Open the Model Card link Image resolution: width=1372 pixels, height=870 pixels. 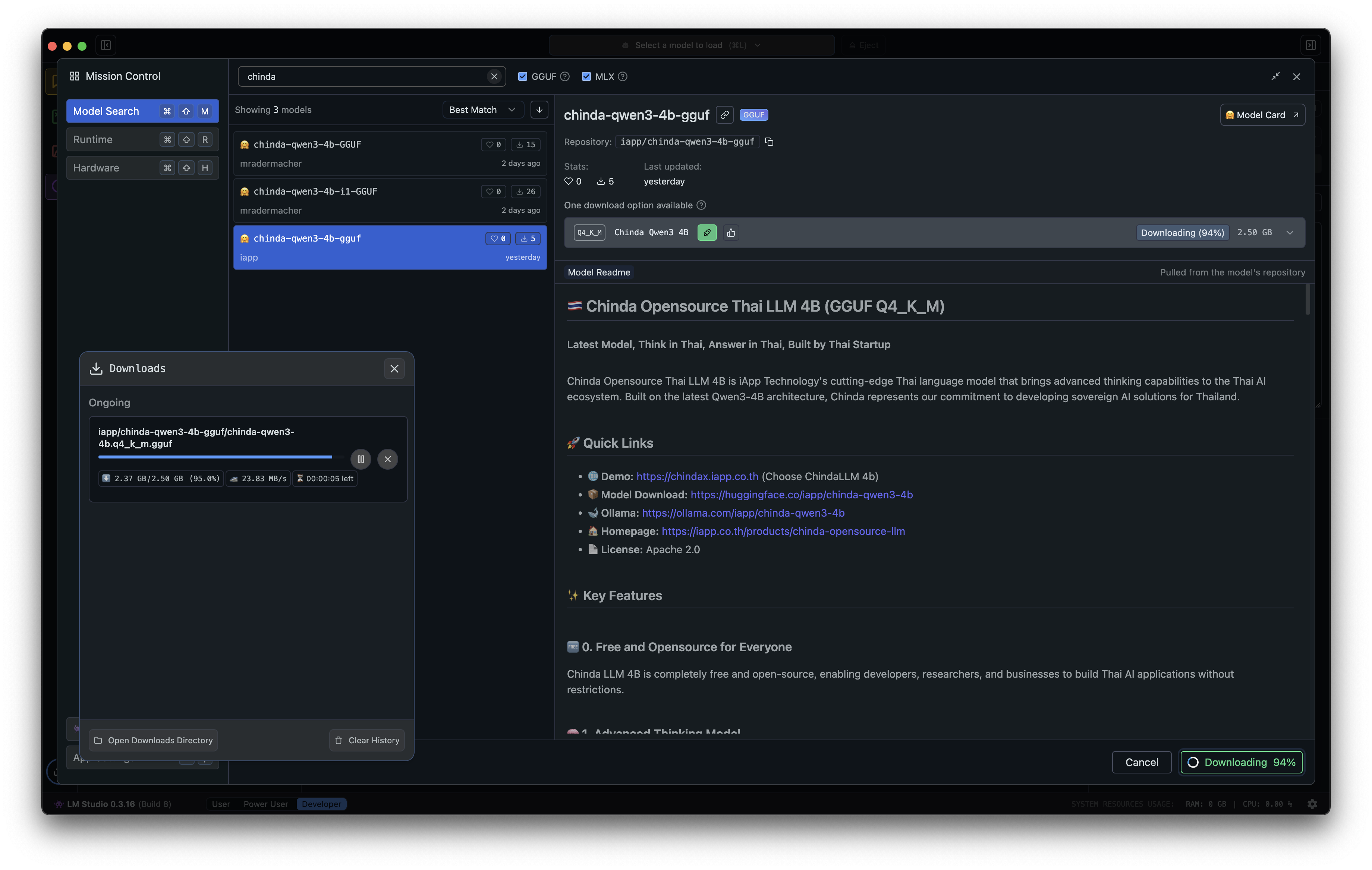(1262, 115)
